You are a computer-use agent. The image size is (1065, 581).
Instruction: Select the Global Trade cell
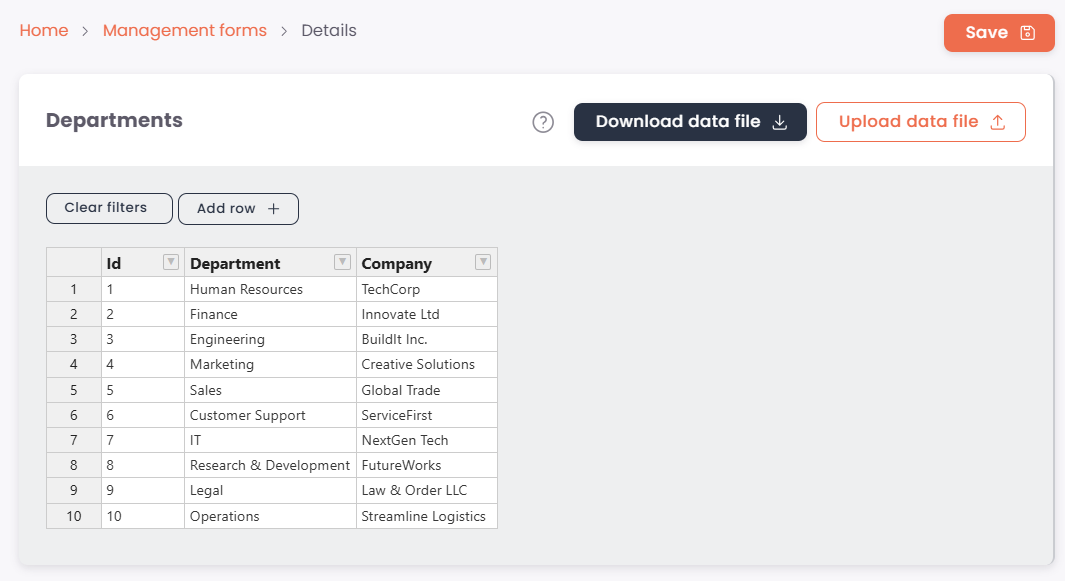pyautogui.click(x=427, y=390)
